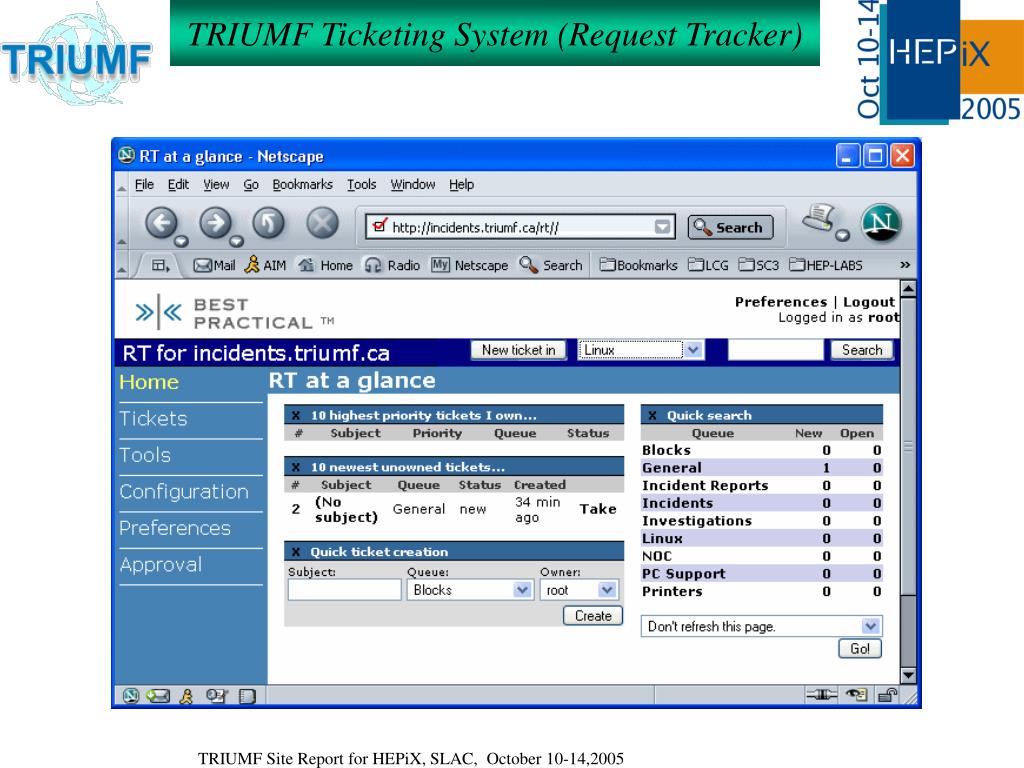Open the Window menu

coord(413,185)
